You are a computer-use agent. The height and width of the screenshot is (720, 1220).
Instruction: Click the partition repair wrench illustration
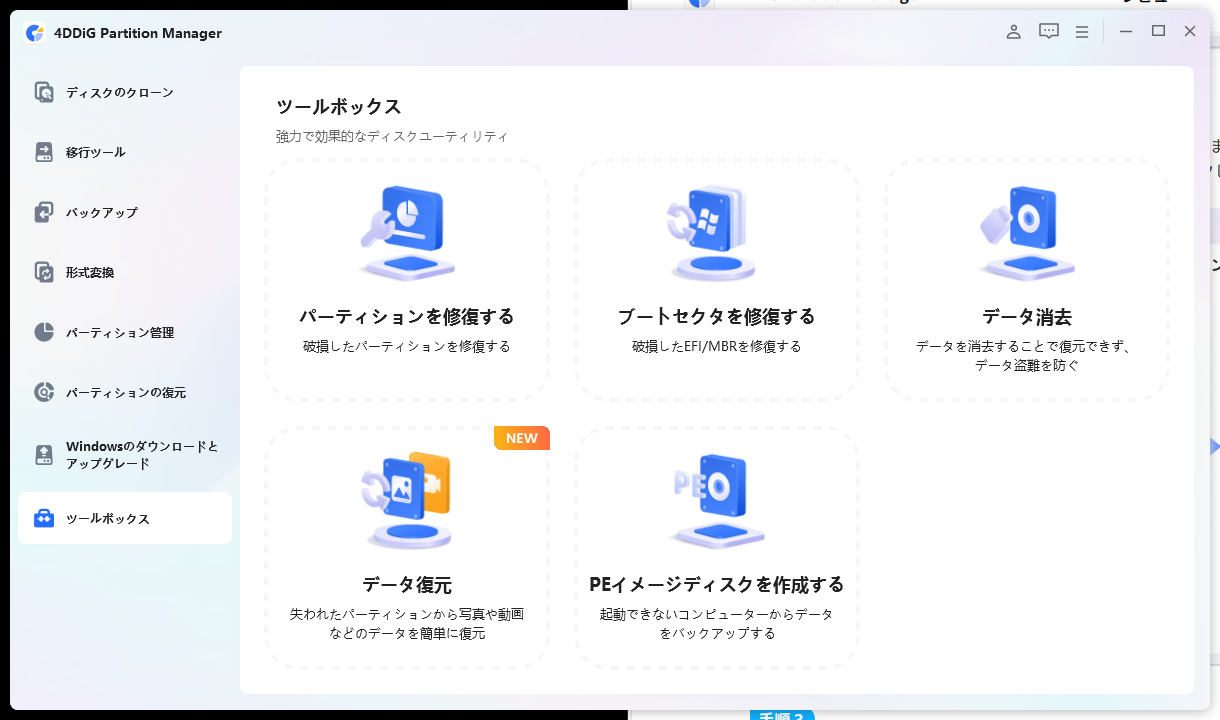coord(406,233)
